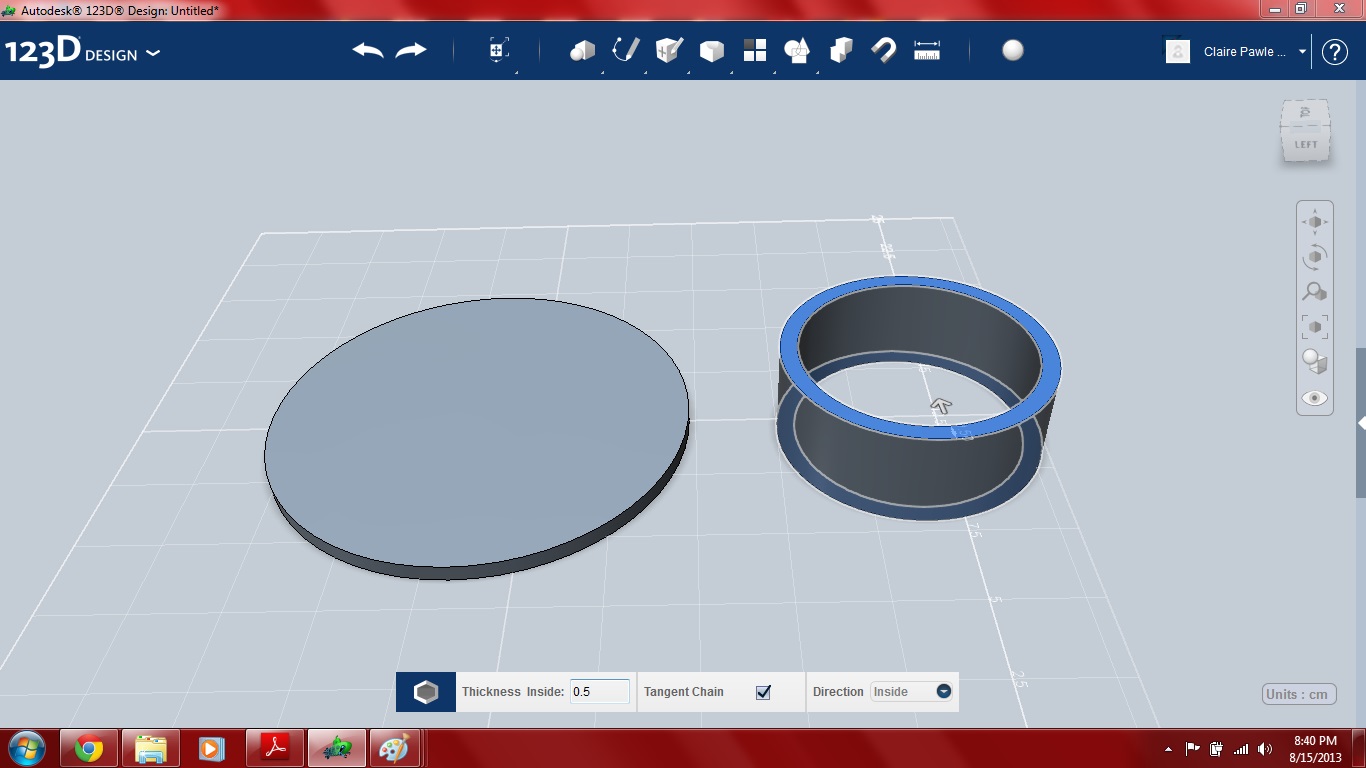The height and width of the screenshot is (768, 1366).
Task: Open the 123D Design application menu
Action: click(82, 52)
